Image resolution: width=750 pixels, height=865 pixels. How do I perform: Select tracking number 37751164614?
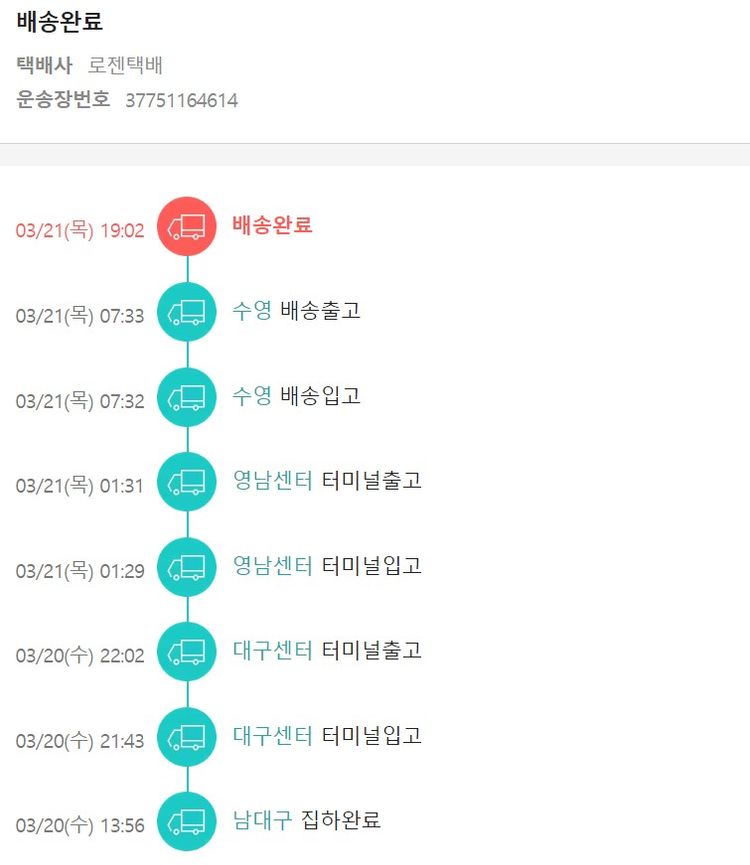pos(181,101)
